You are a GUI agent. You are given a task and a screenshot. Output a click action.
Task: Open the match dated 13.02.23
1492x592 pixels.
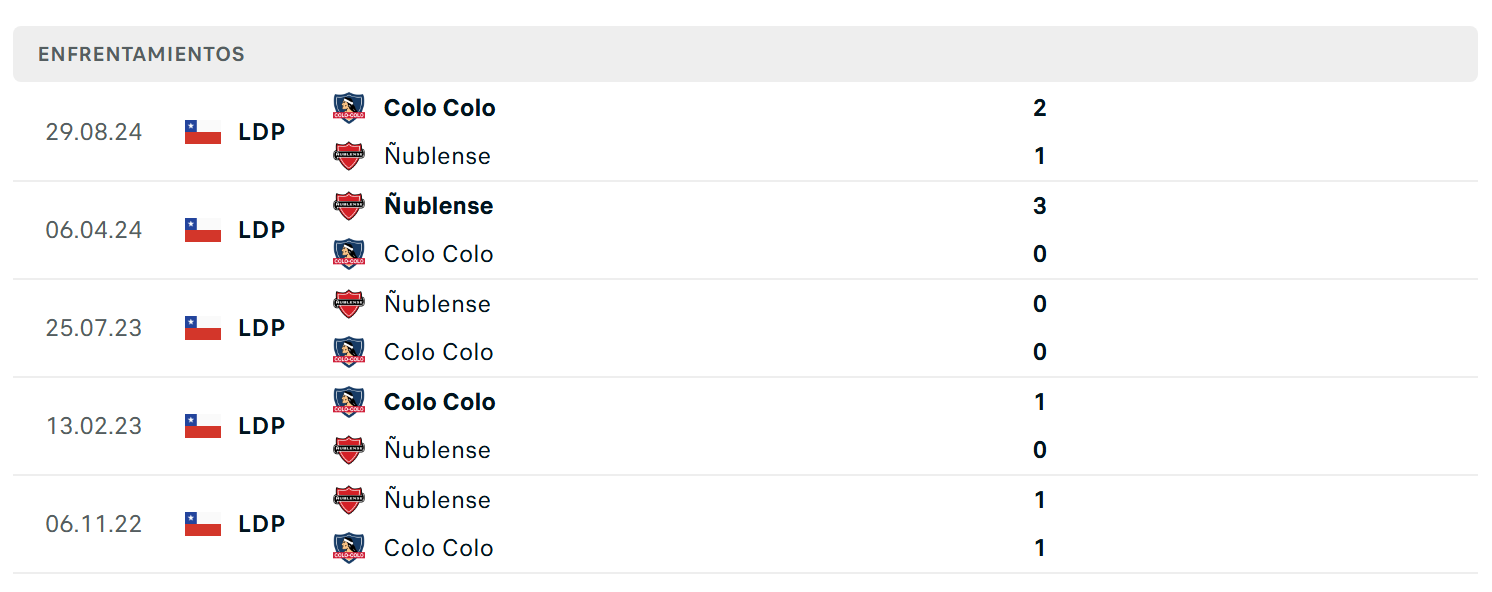pyautogui.click(x=745, y=426)
